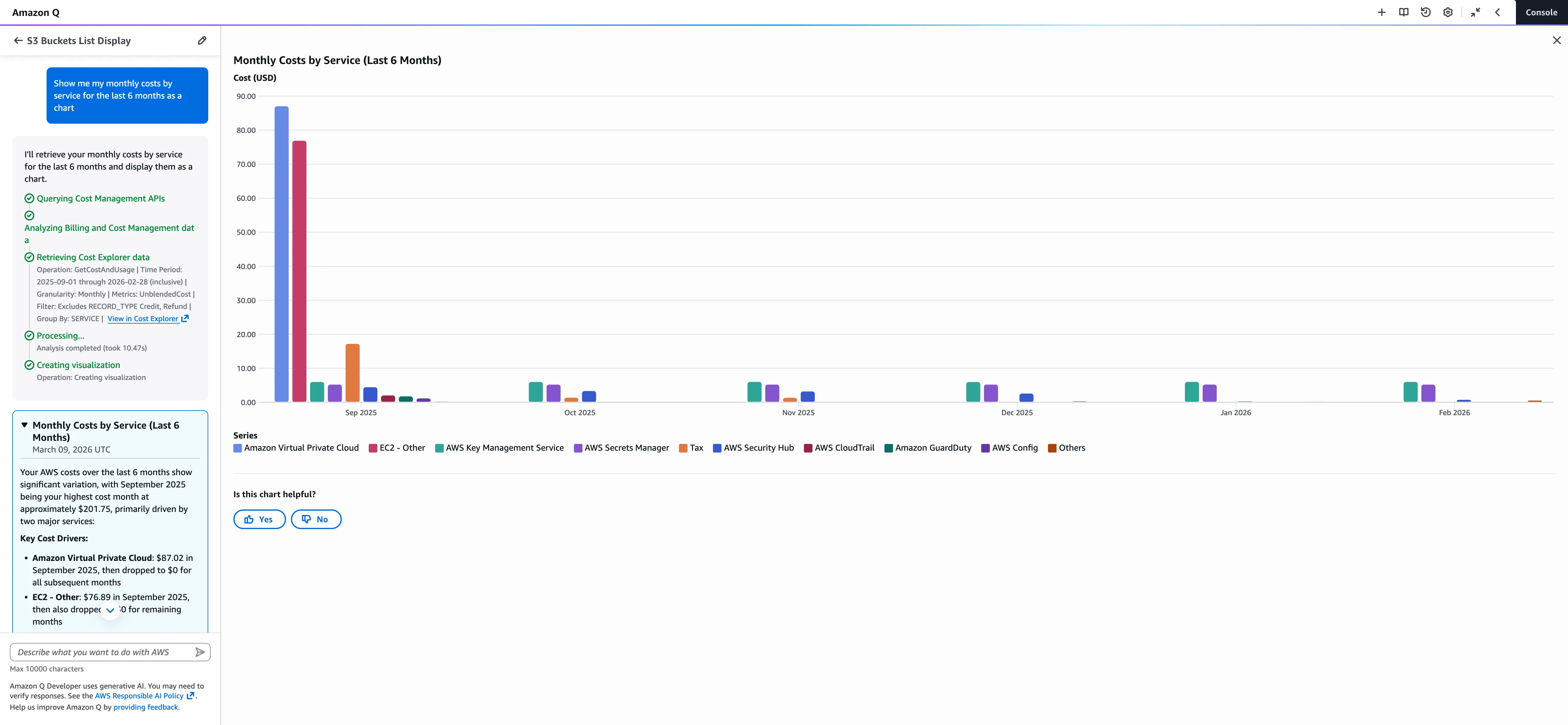Viewport: 1568px width, 725px height.
Task: Go back using left arrow beside title
Action: (18, 41)
